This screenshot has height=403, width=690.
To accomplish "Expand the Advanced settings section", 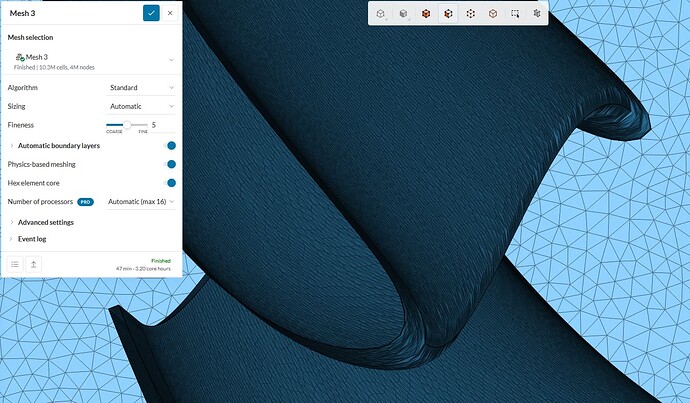I will tap(12, 222).
